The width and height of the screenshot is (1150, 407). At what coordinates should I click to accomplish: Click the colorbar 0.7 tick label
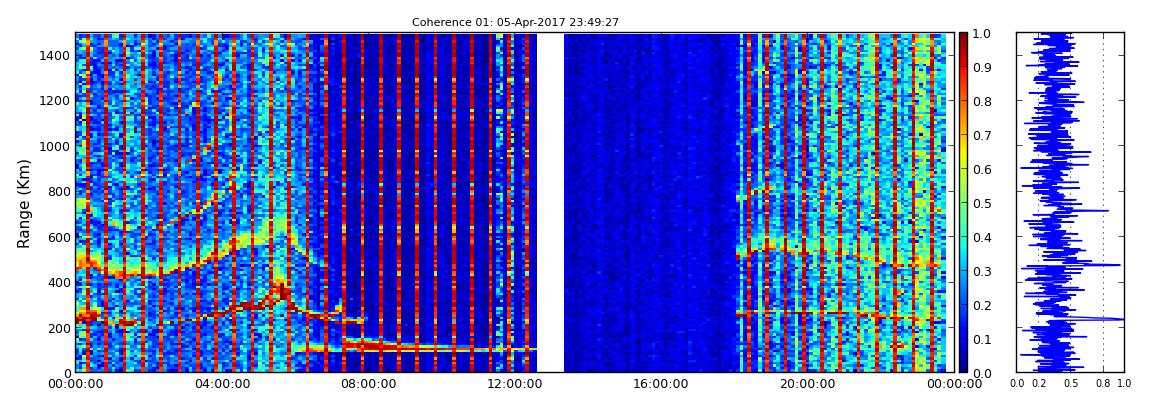[980, 136]
